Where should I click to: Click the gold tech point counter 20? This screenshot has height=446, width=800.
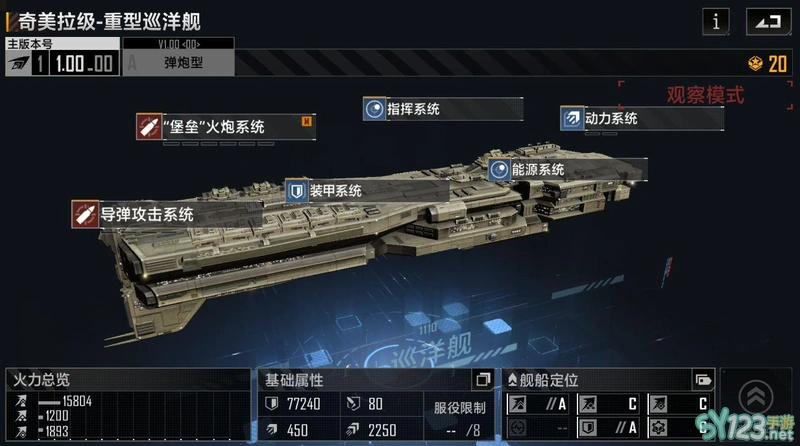768,64
